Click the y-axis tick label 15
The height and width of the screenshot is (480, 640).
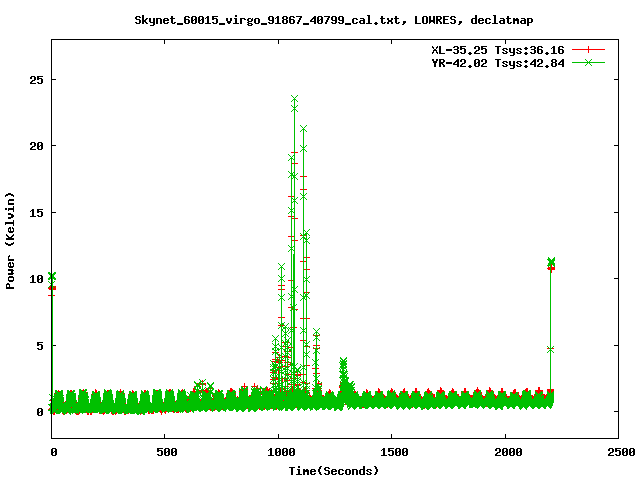(36, 213)
